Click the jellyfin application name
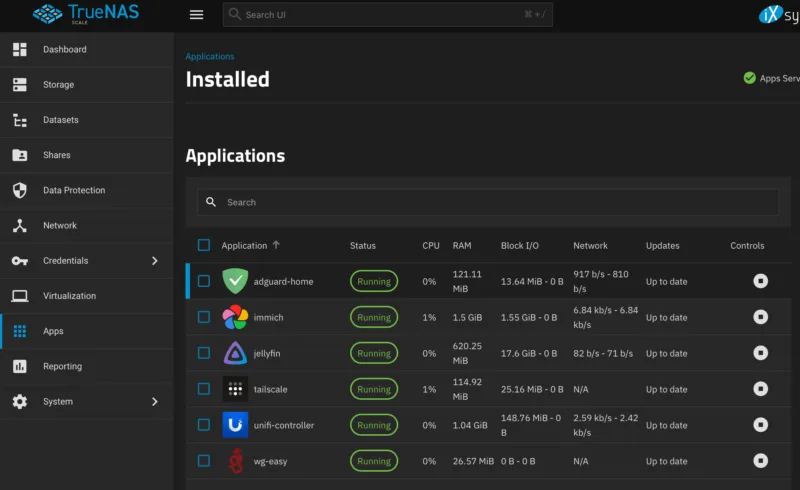The height and width of the screenshot is (490, 800). [267, 353]
